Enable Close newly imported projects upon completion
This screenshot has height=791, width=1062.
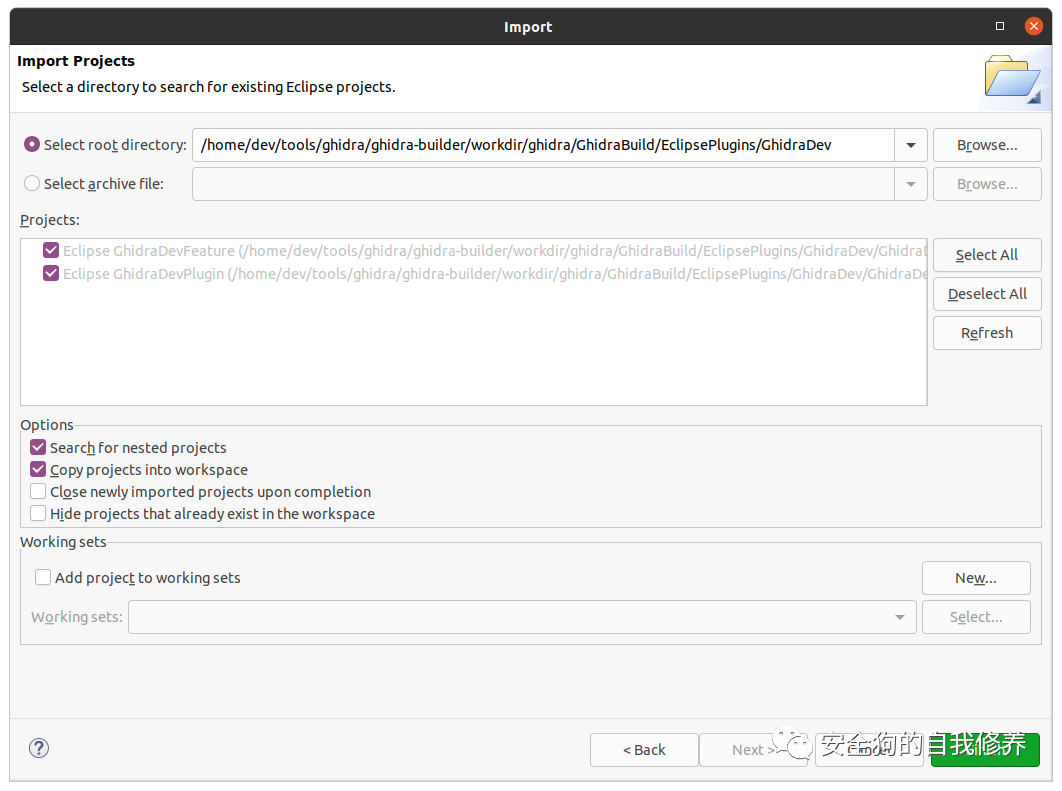point(38,492)
